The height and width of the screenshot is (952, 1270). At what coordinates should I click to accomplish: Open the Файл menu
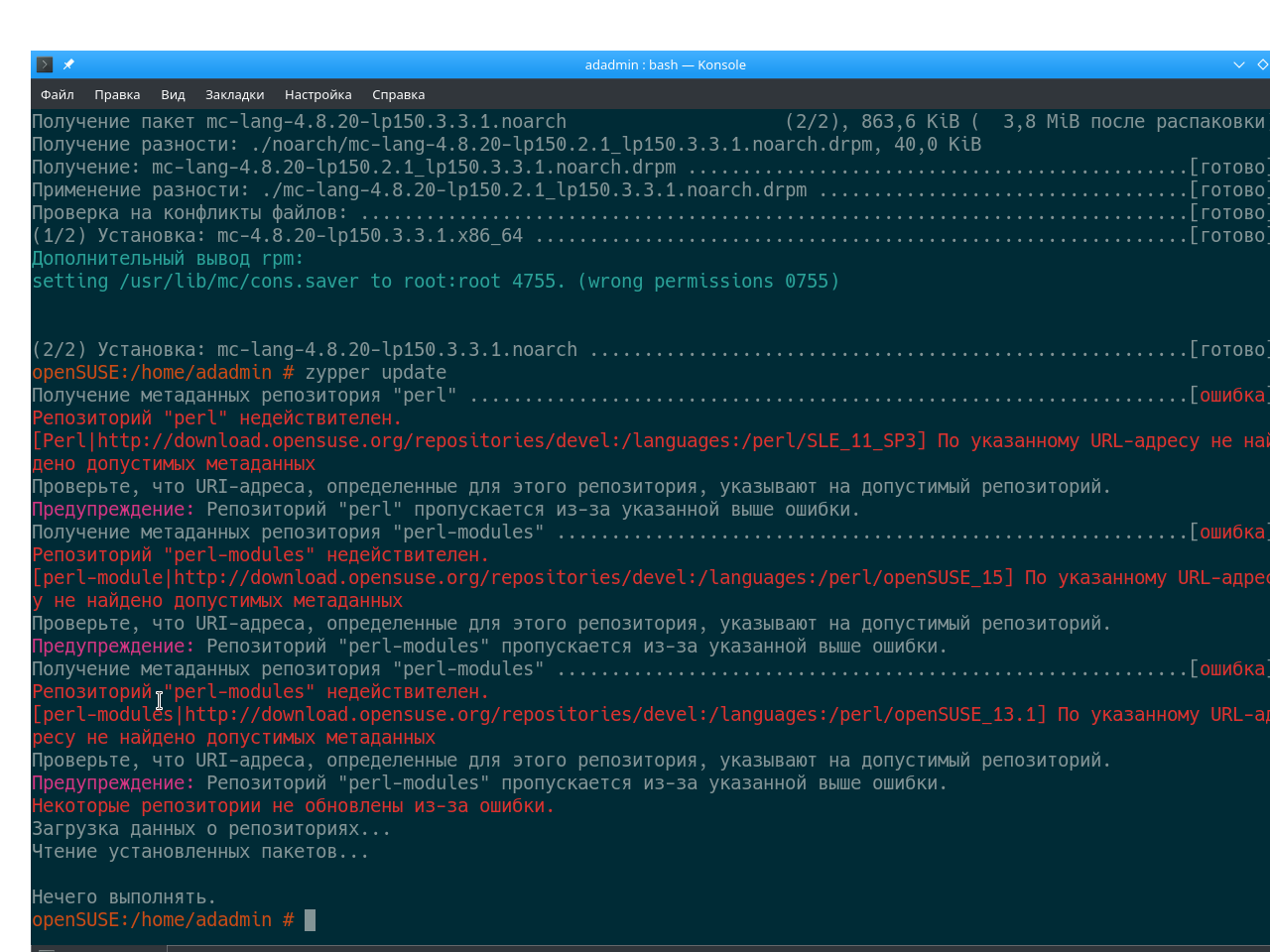click(x=58, y=94)
